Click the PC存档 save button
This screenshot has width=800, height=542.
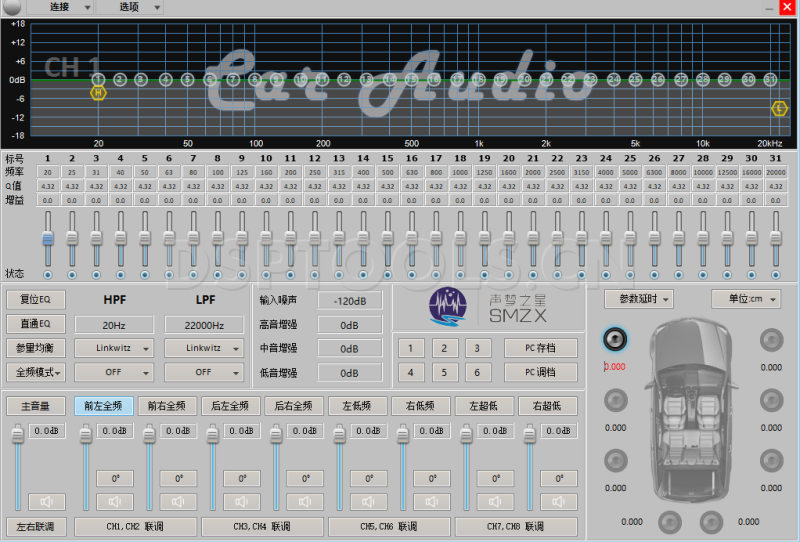540,348
